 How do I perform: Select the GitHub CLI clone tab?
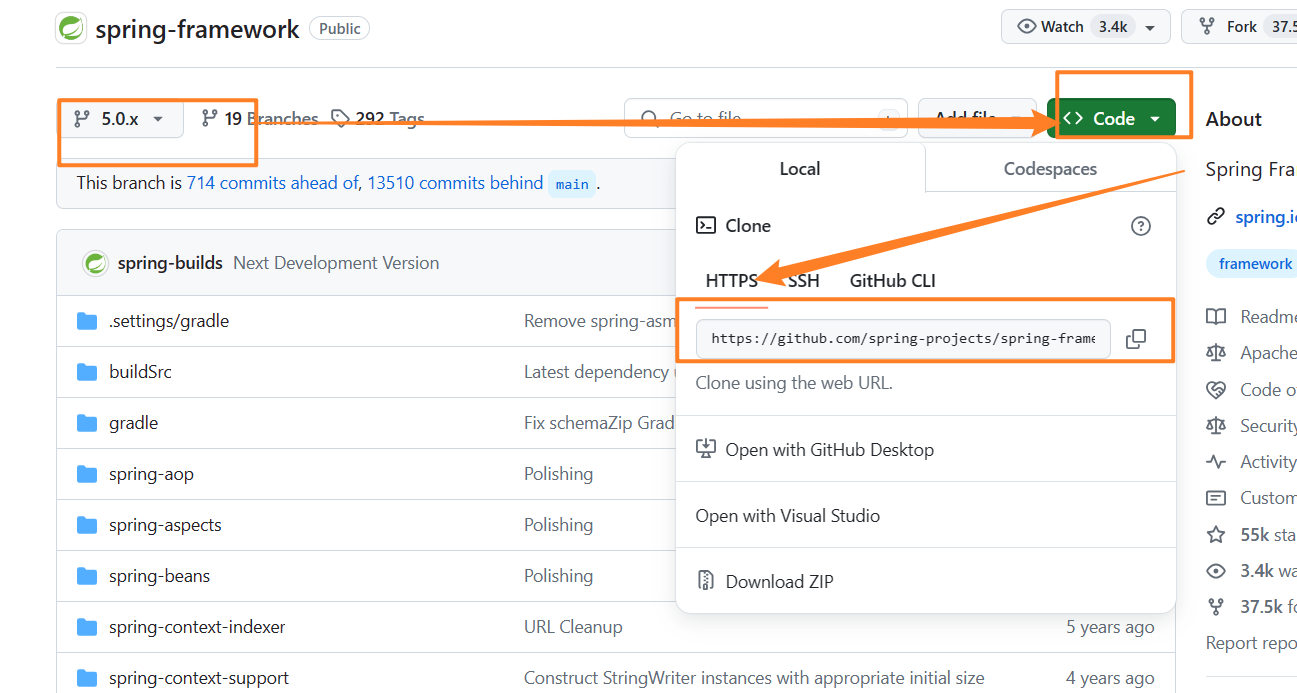892,281
